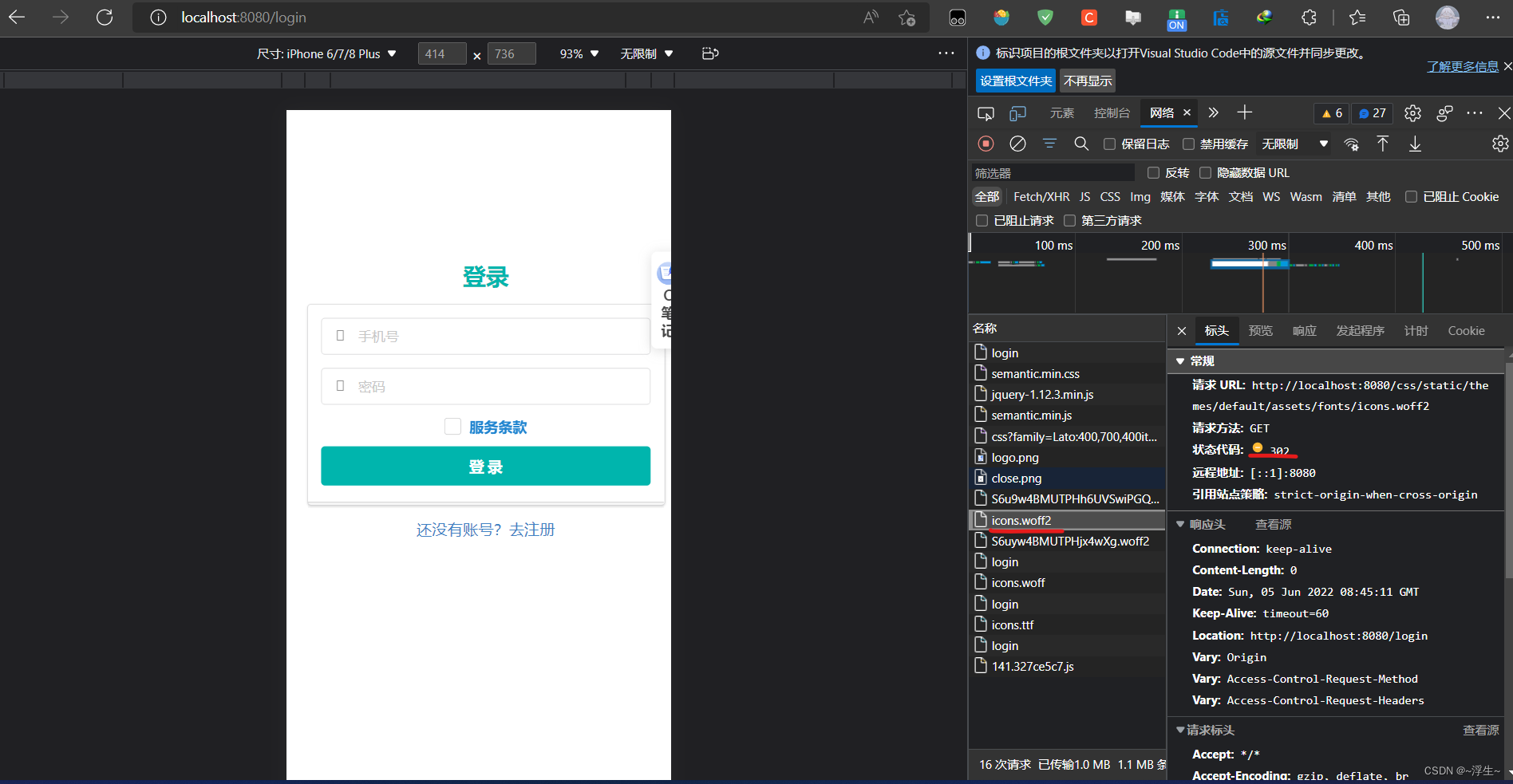1513x784 pixels.
Task: Rotate device orientation icon
Action: [710, 53]
